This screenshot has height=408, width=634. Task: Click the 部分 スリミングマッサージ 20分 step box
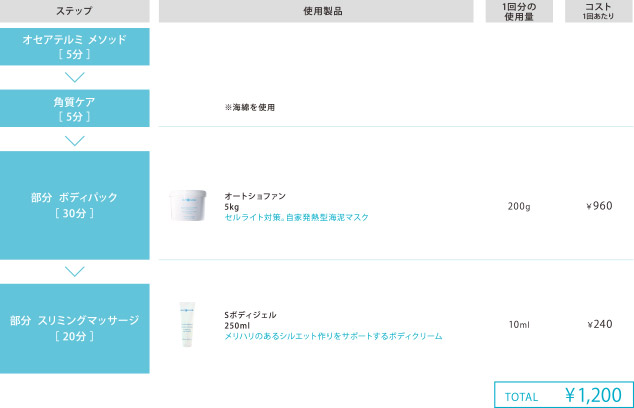(74, 328)
